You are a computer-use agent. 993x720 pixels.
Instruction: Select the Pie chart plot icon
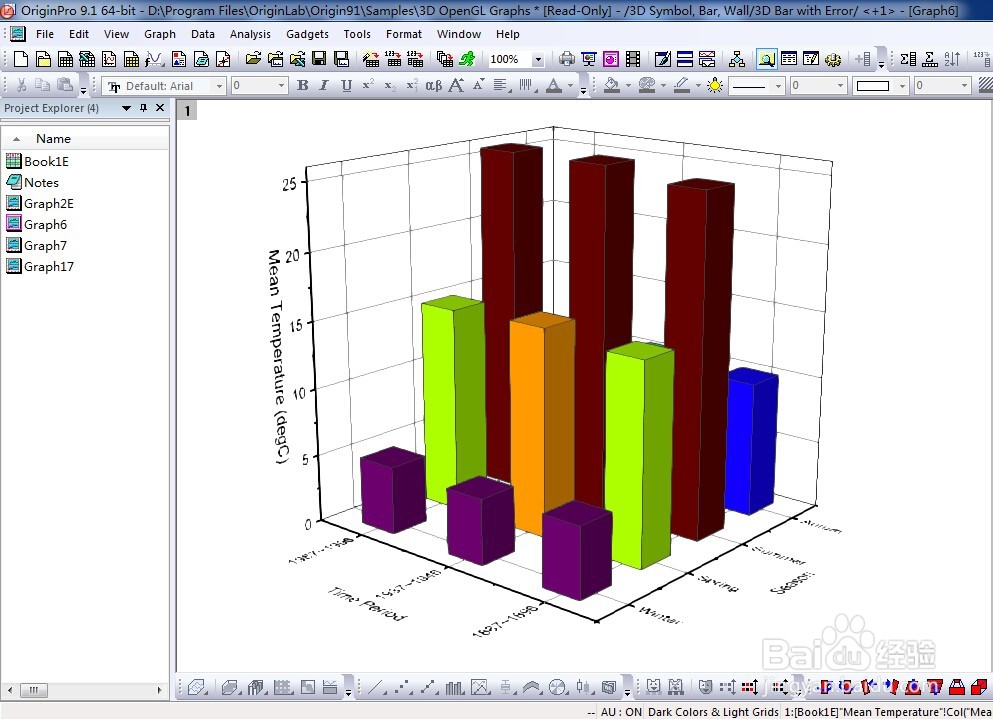point(557,687)
